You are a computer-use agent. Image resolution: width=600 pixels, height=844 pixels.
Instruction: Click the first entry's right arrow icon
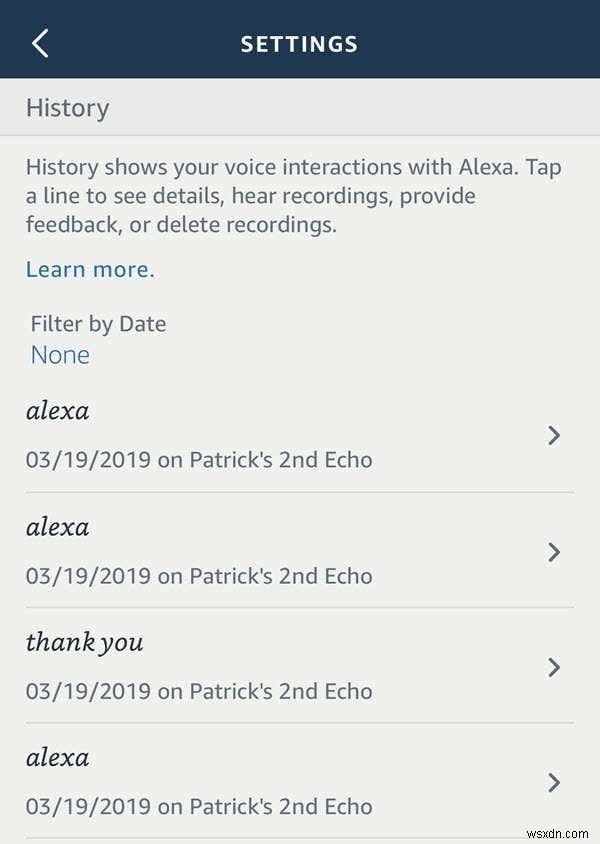554,435
